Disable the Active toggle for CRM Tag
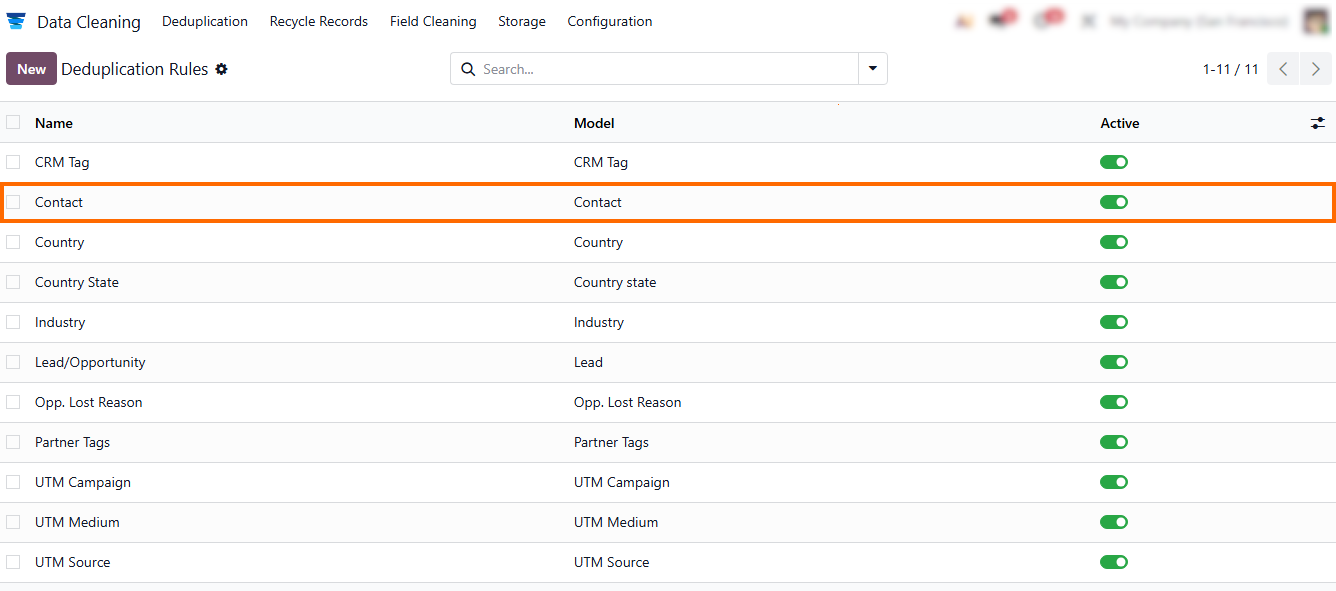Image resolution: width=1336 pixels, height=591 pixels. click(1113, 162)
